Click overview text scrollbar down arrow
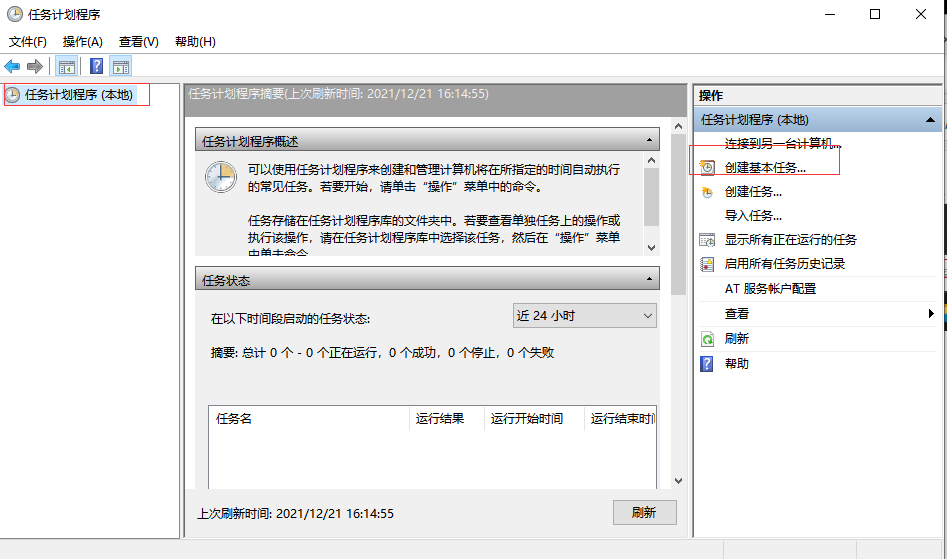The height and width of the screenshot is (559, 947). coord(651,248)
